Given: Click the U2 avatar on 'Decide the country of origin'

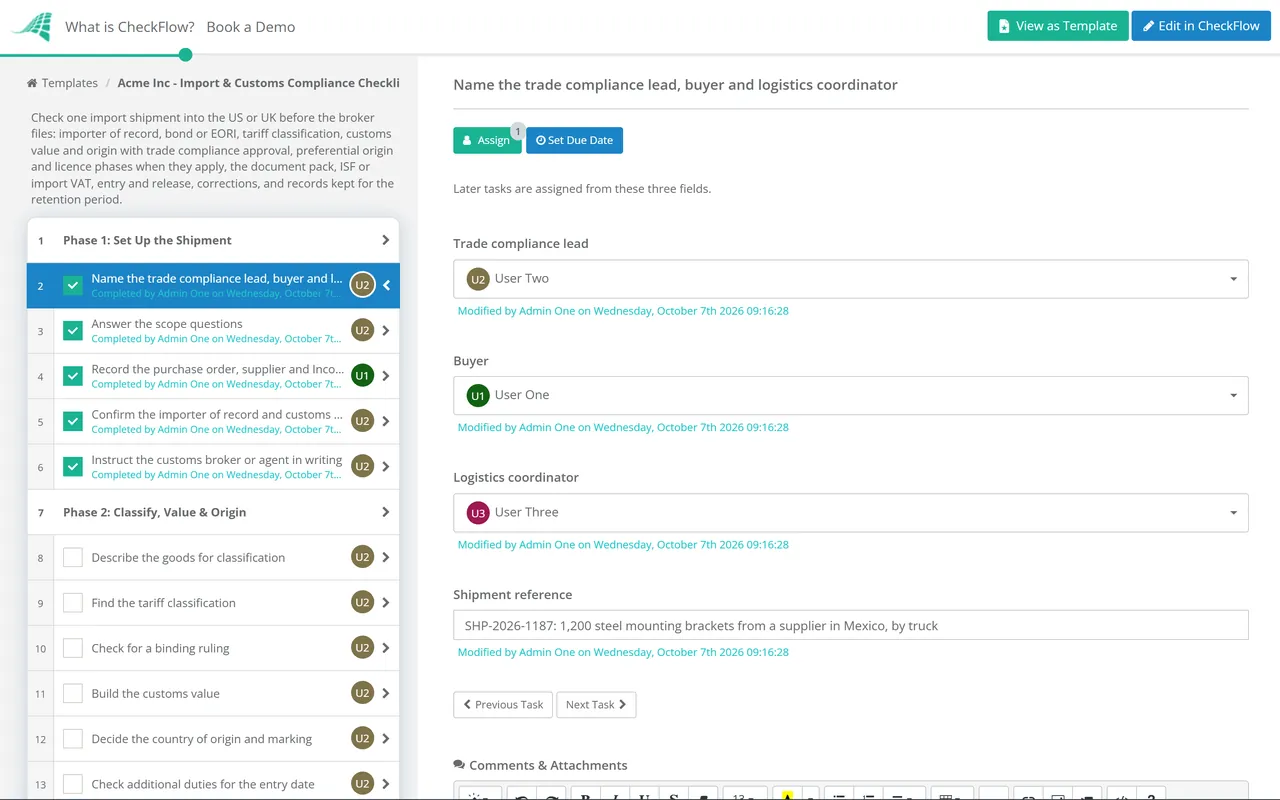Looking at the screenshot, I should (x=362, y=739).
